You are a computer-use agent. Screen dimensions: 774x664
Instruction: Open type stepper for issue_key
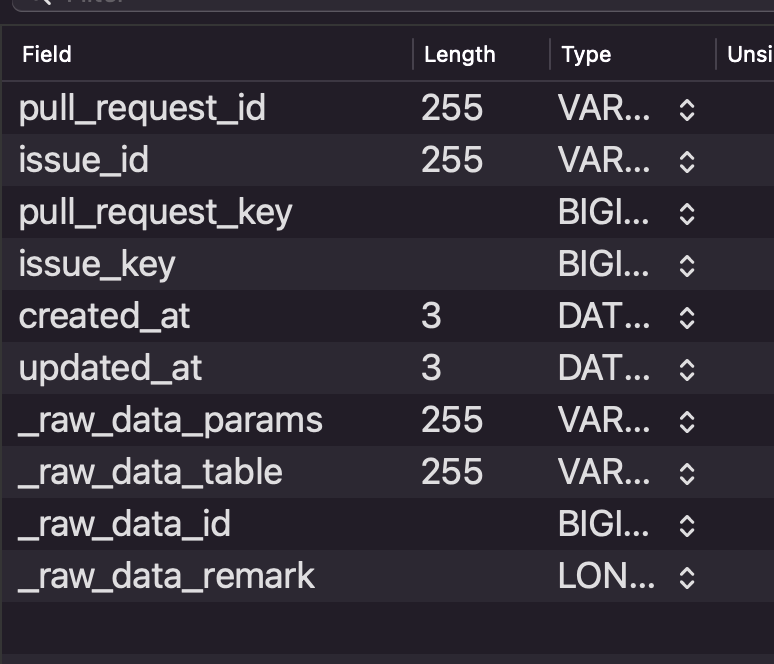687,266
